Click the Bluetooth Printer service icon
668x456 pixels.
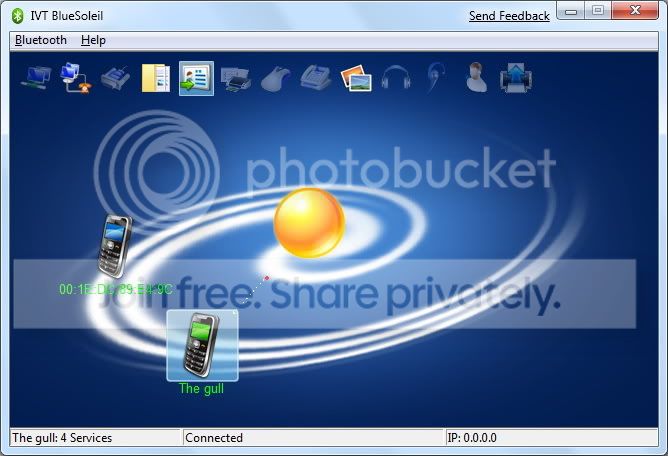[x=236, y=79]
